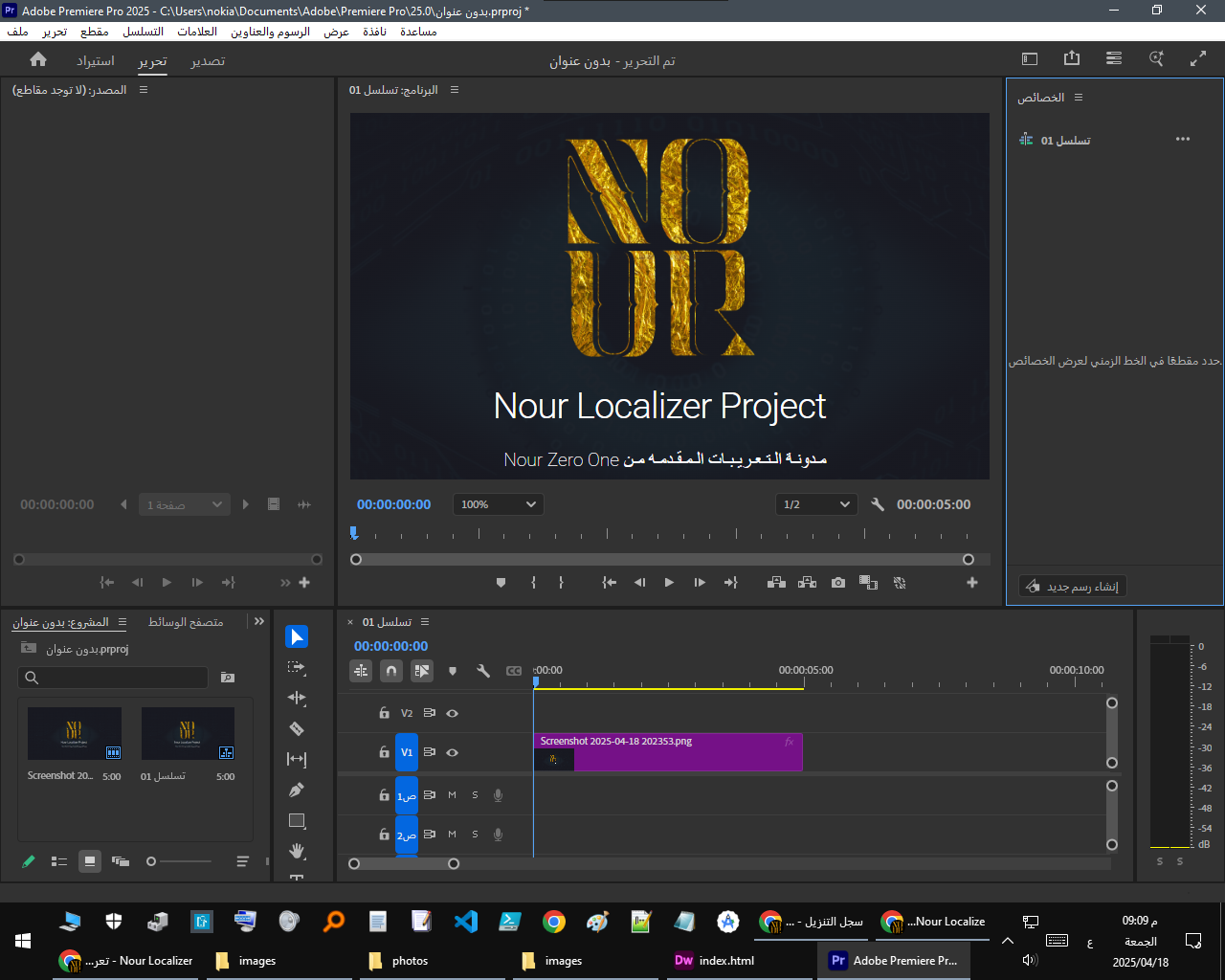
Task: Click the Home icon in the top bar
Action: tap(38, 59)
